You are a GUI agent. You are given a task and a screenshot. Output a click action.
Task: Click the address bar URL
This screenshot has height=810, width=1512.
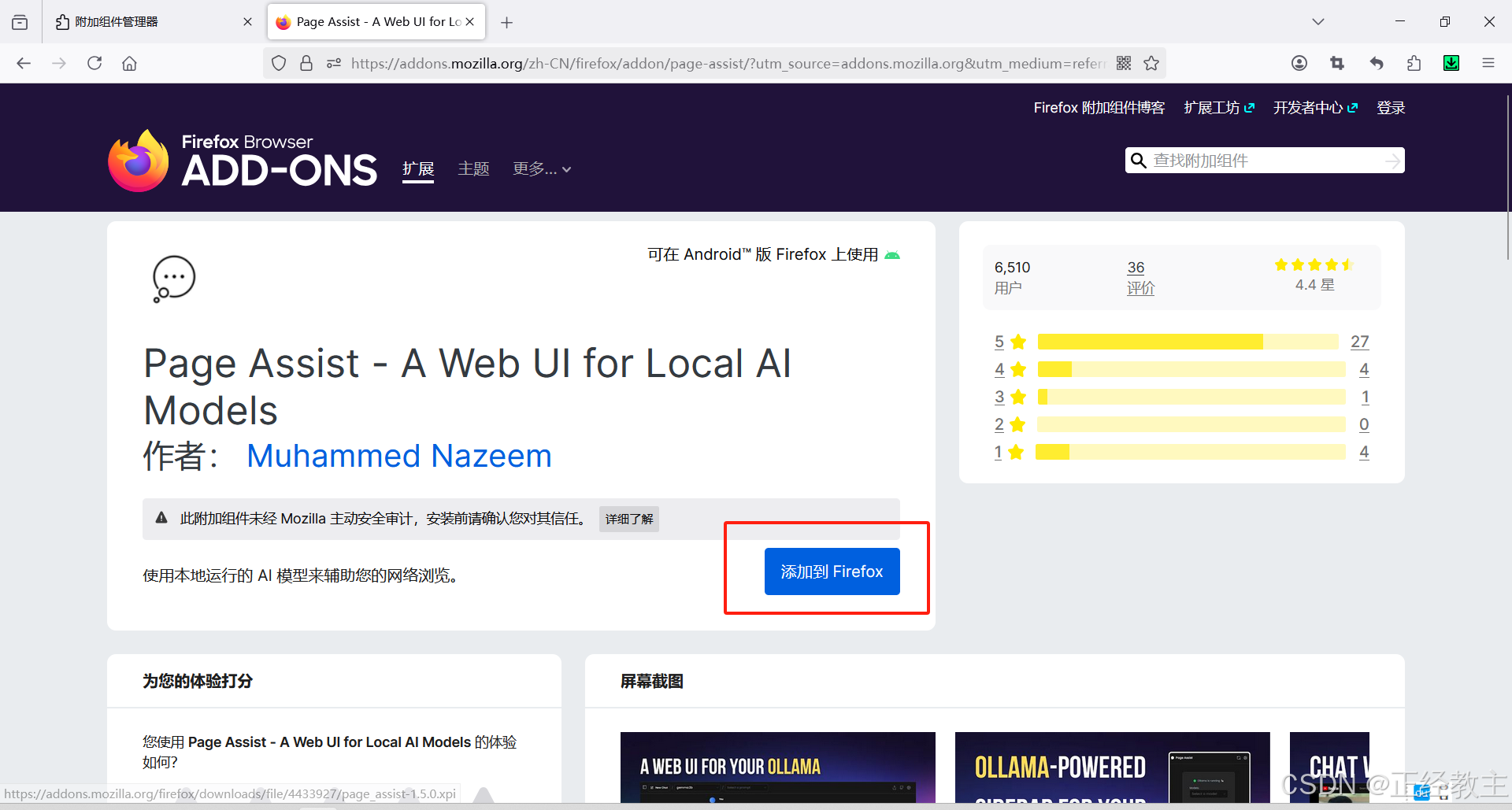(728, 63)
